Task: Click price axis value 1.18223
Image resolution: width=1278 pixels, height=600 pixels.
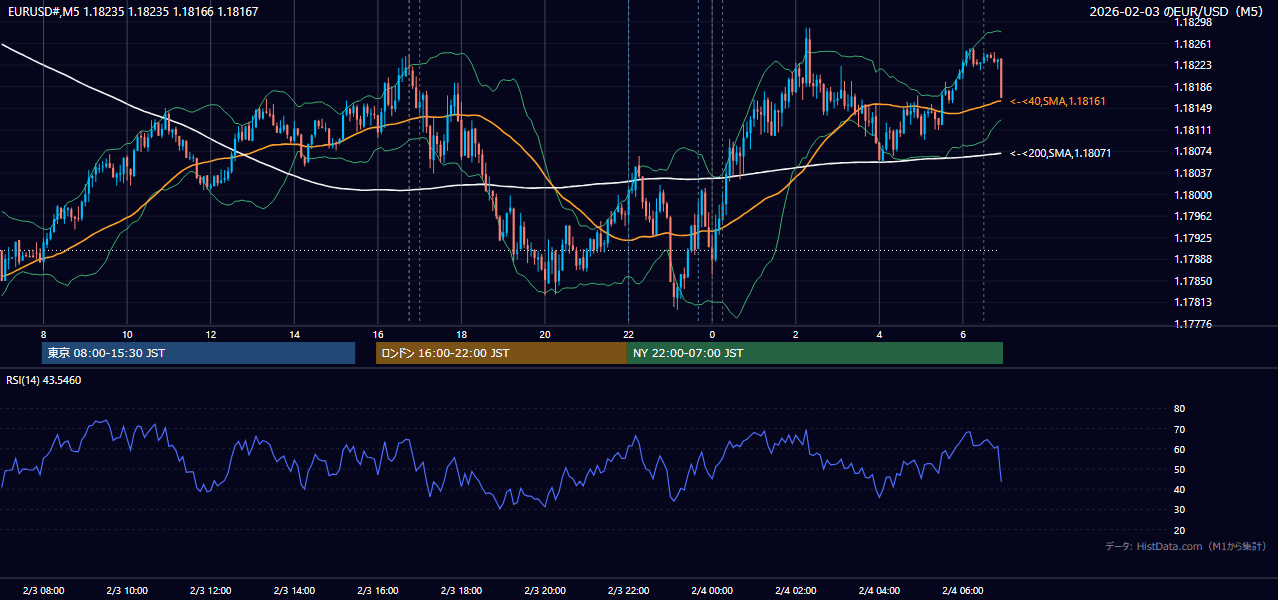Action: click(1193, 65)
